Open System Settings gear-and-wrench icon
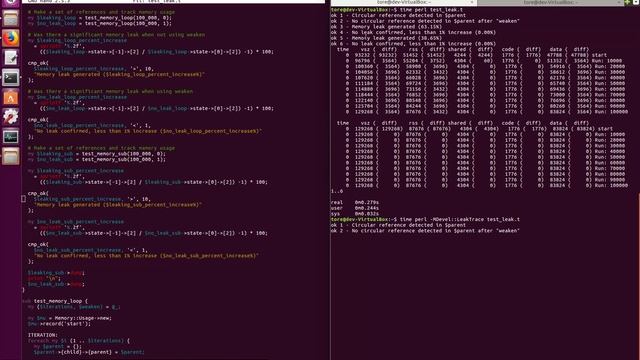Viewport: 640px width, 360px height. tap(11, 117)
